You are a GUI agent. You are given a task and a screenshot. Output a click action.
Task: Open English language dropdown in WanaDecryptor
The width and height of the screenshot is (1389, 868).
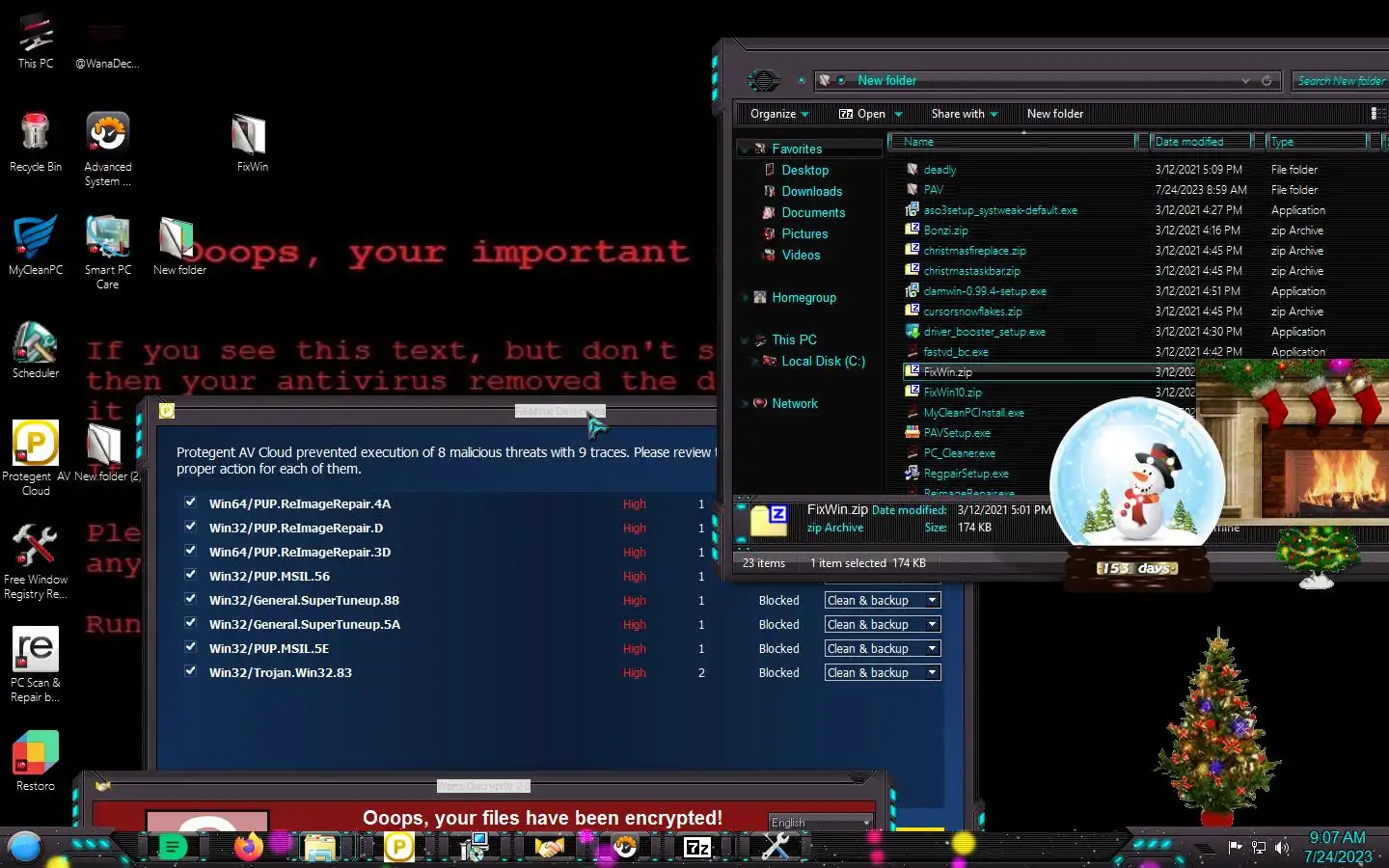click(820, 822)
